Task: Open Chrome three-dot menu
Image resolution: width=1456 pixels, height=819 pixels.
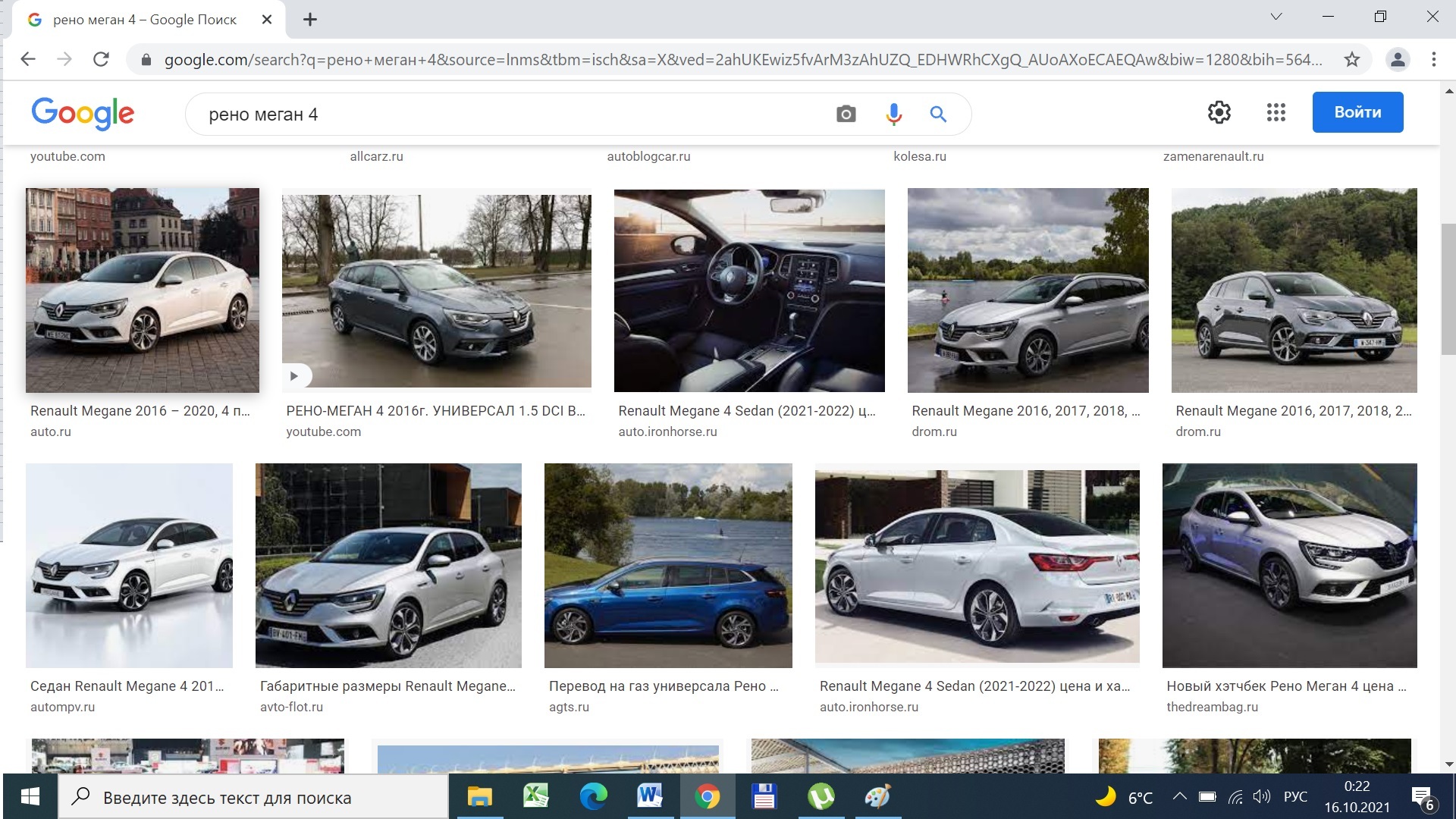Action: tap(1433, 59)
